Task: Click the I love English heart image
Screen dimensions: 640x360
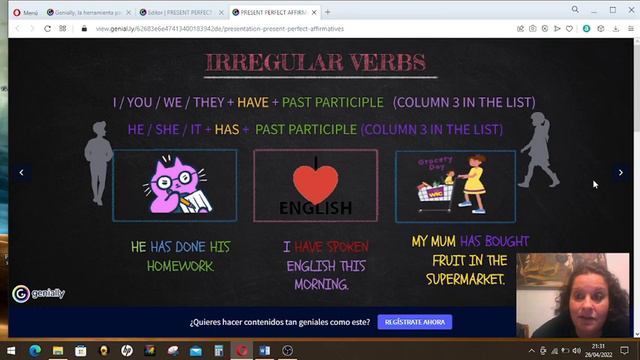Action: [316, 186]
